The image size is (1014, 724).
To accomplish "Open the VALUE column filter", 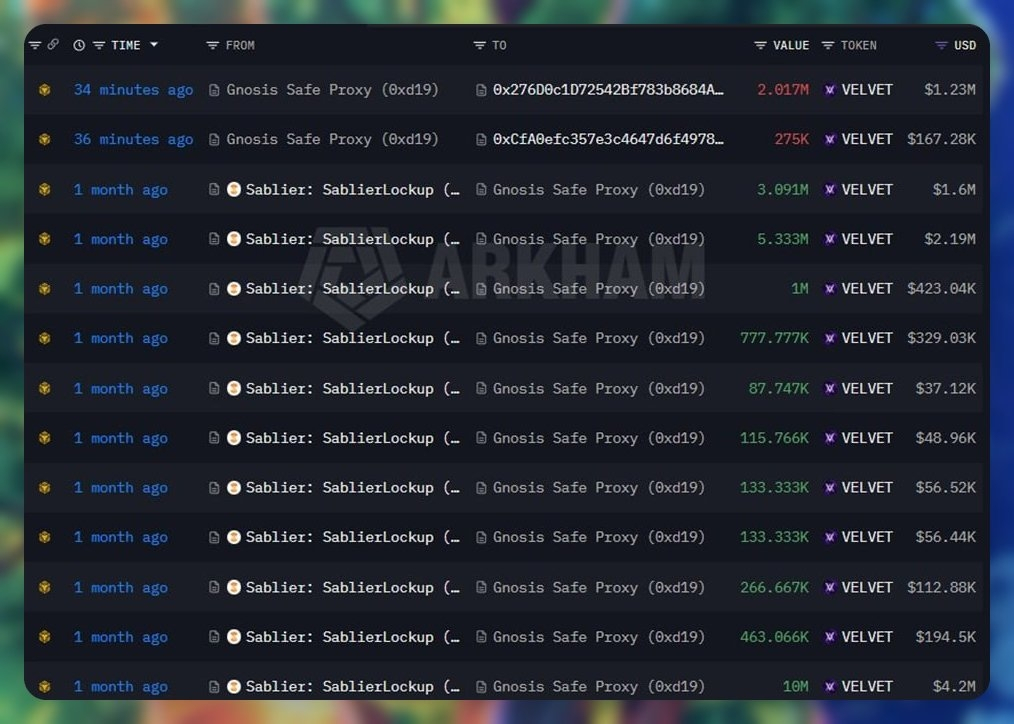I will 760,45.
